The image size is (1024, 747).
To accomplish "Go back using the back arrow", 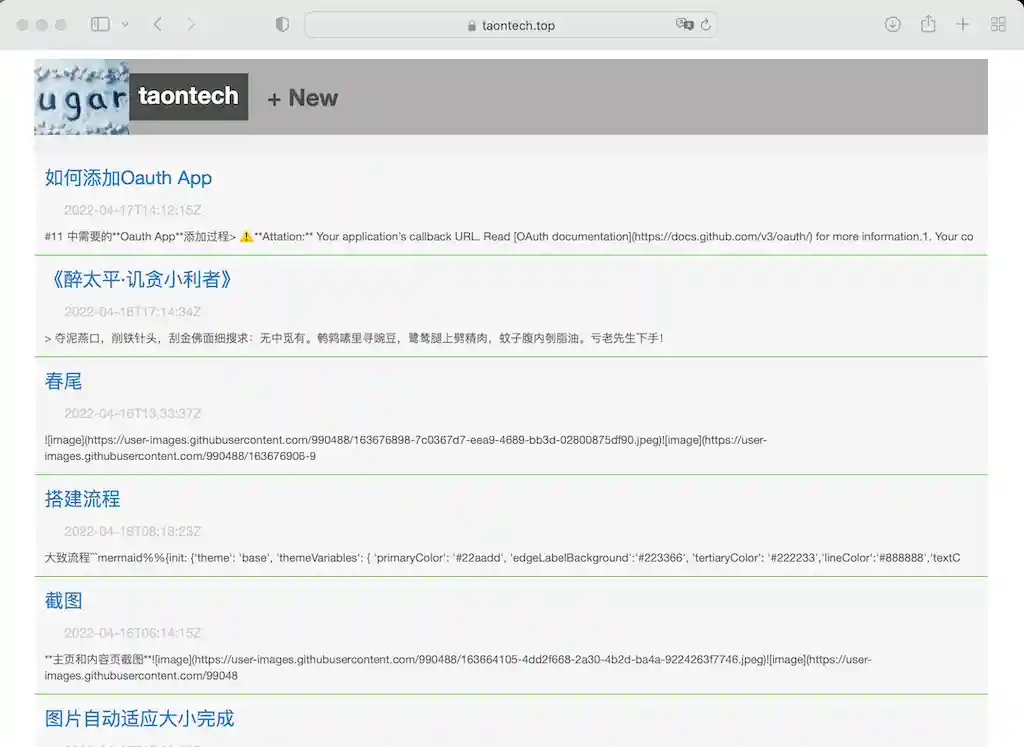I will pos(157,25).
